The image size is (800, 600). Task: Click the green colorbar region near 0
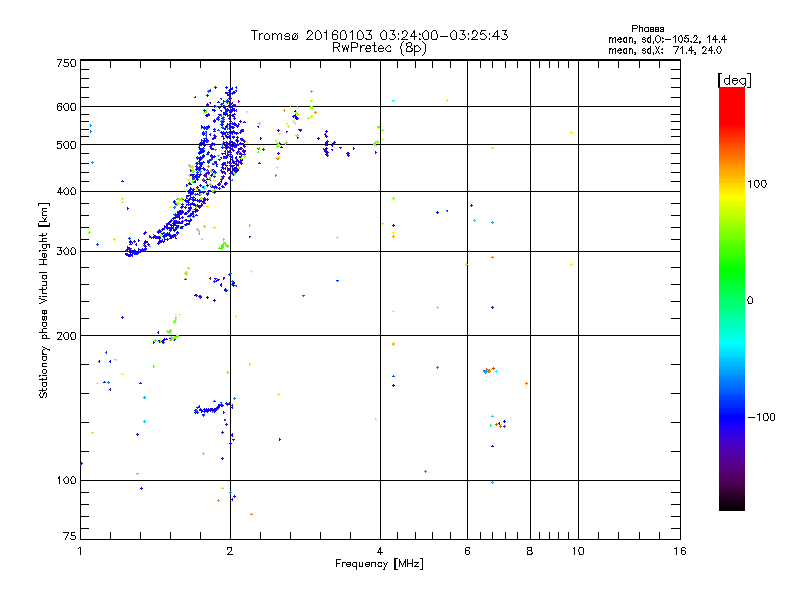(x=732, y=286)
